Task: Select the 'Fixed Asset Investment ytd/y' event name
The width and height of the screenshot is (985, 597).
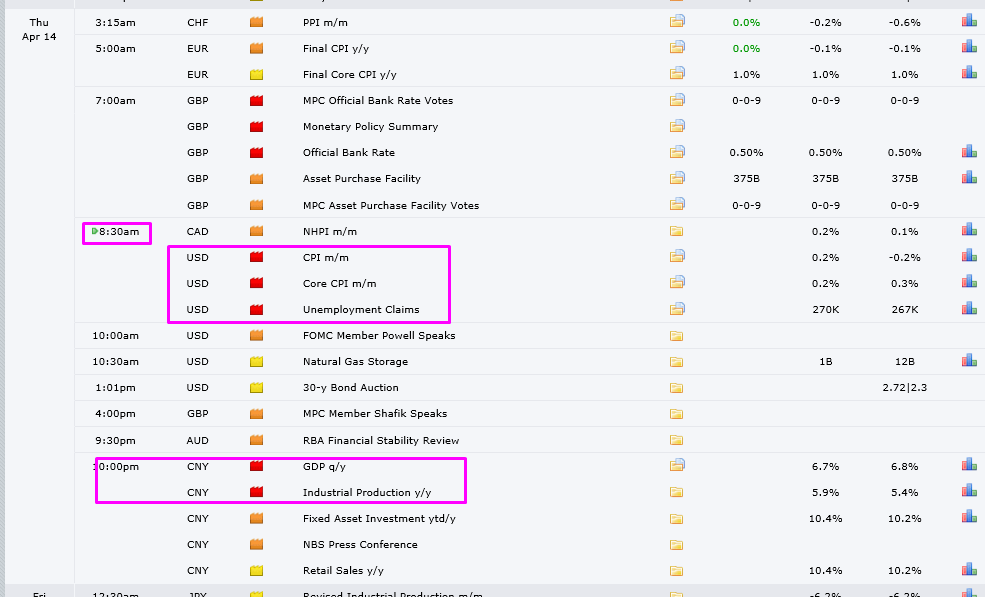Action: click(379, 518)
